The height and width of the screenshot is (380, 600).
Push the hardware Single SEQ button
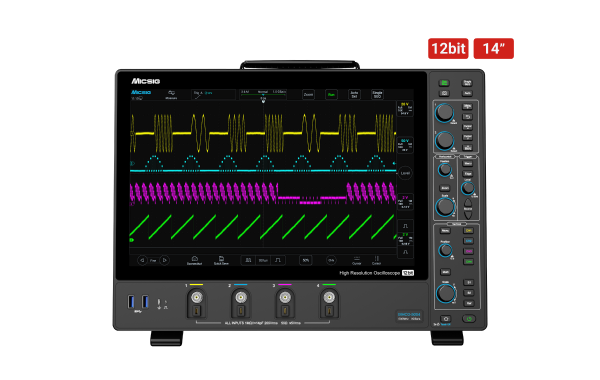pos(467,83)
